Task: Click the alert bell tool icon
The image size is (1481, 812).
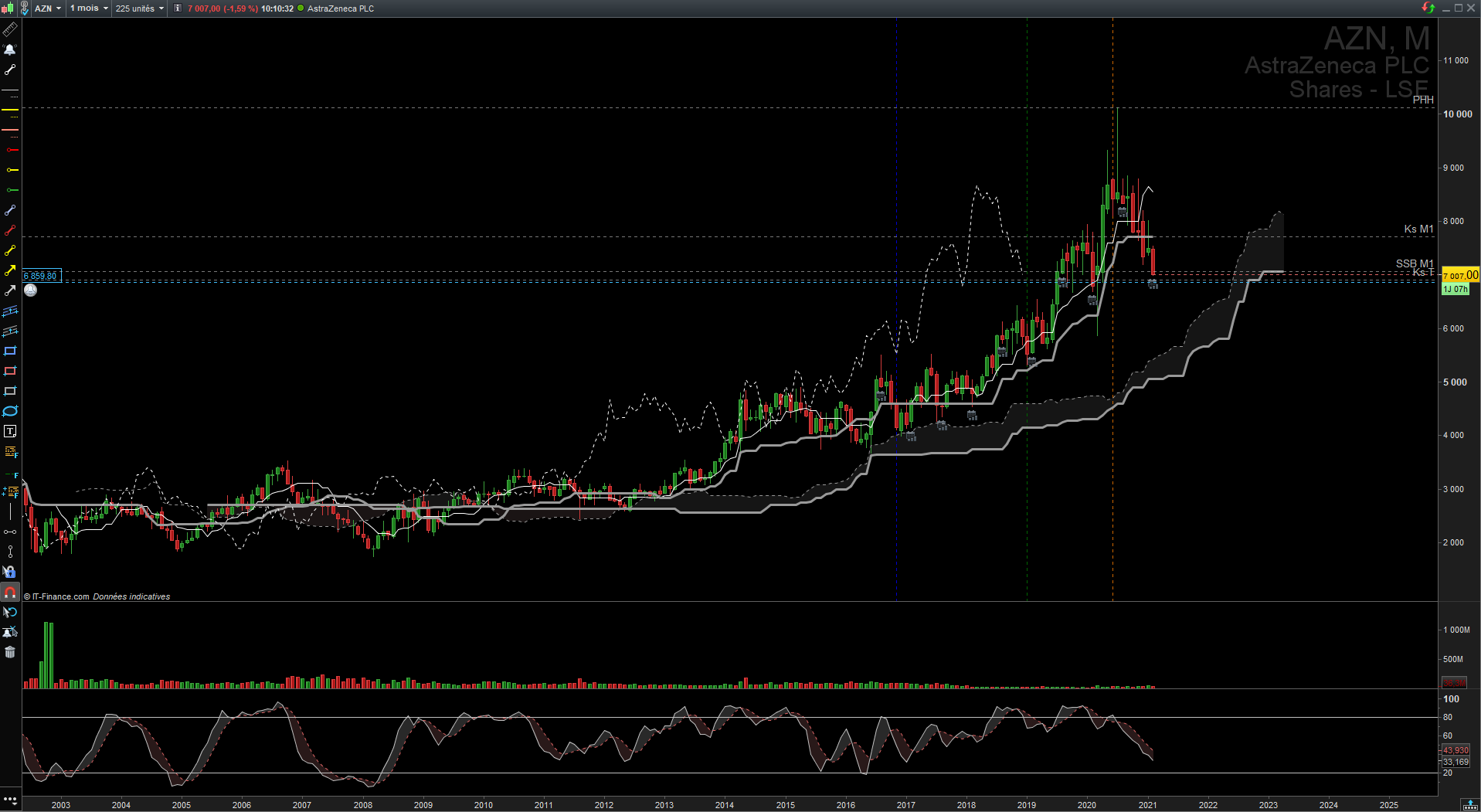Action: coord(10,49)
